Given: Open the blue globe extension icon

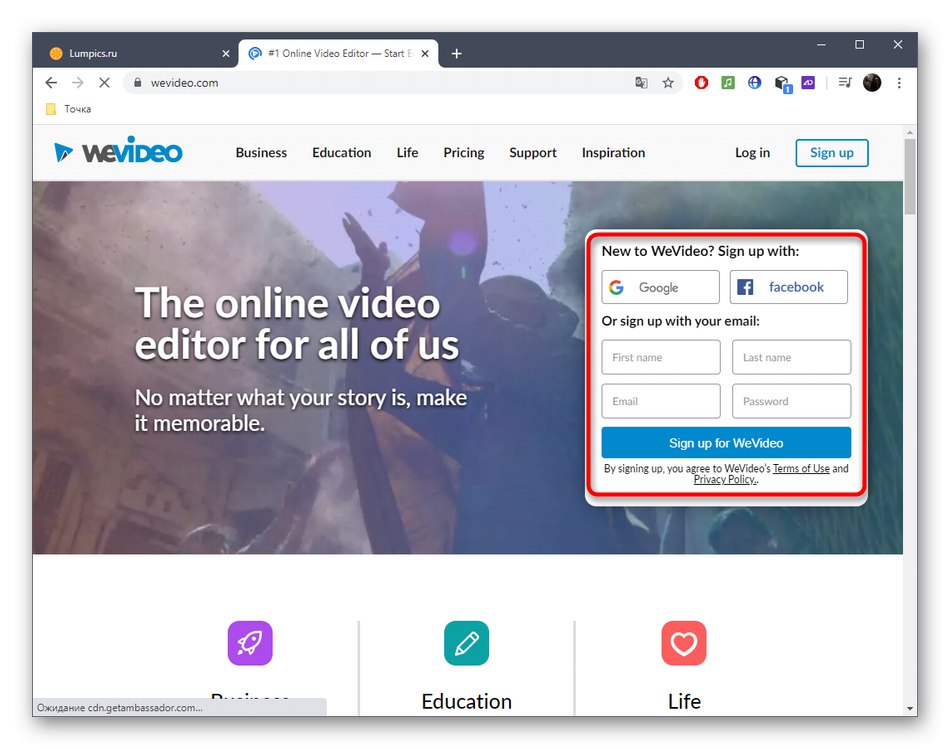Looking at the screenshot, I should coord(754,82).
